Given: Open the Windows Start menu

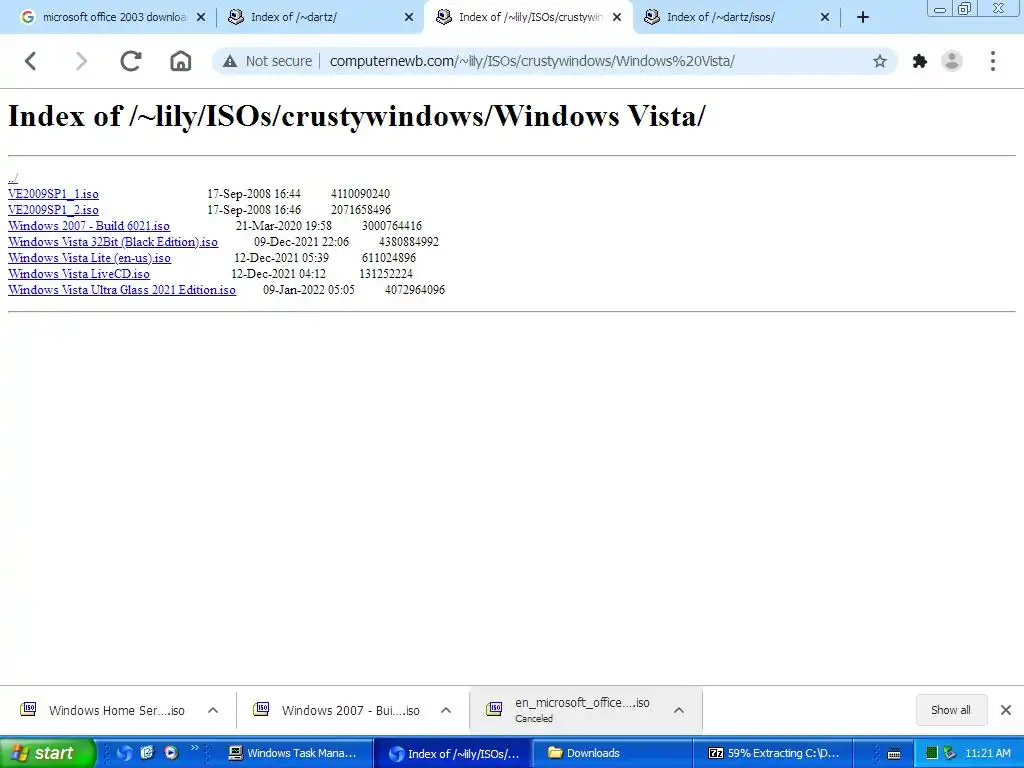Looking at the screenshot, I should [x=47, y=753].
